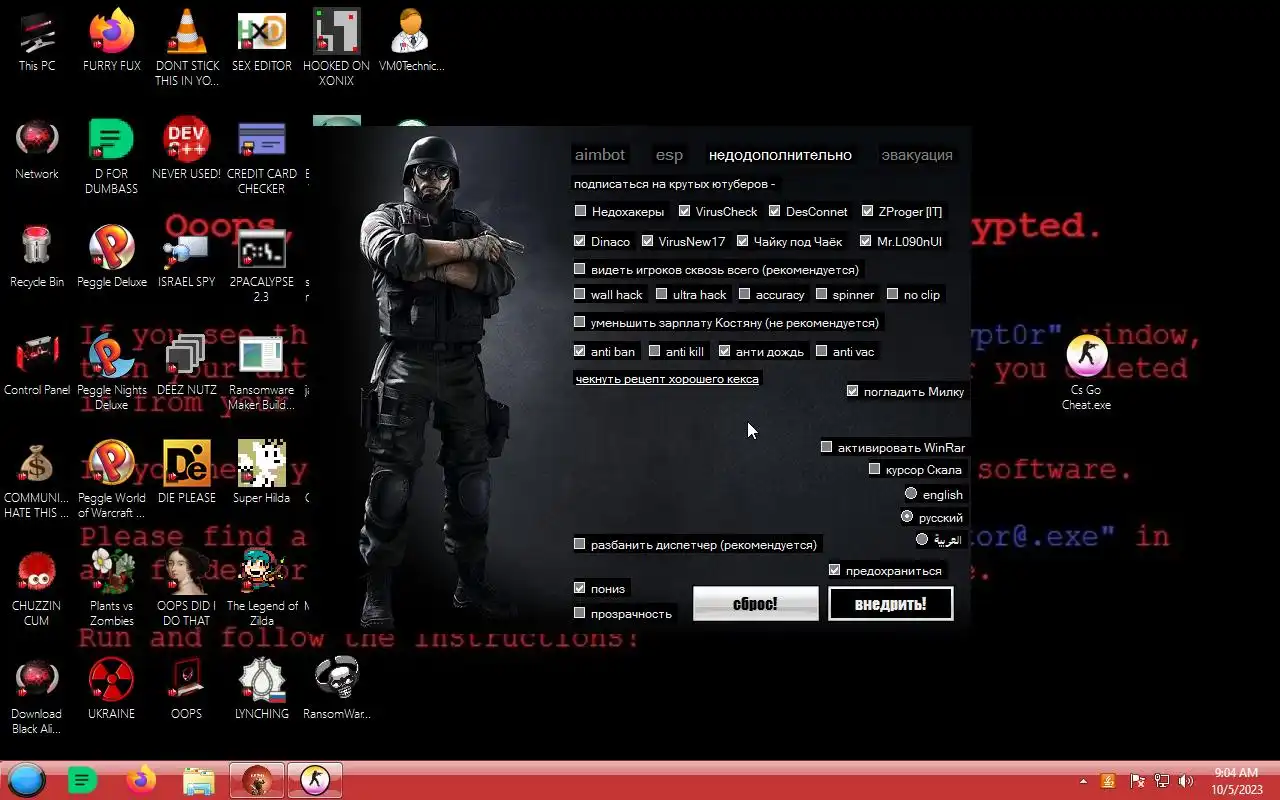Viewport: 1280px width, 800px height.
Task: Open the Recycle Bin
Action: coord(37,258)
